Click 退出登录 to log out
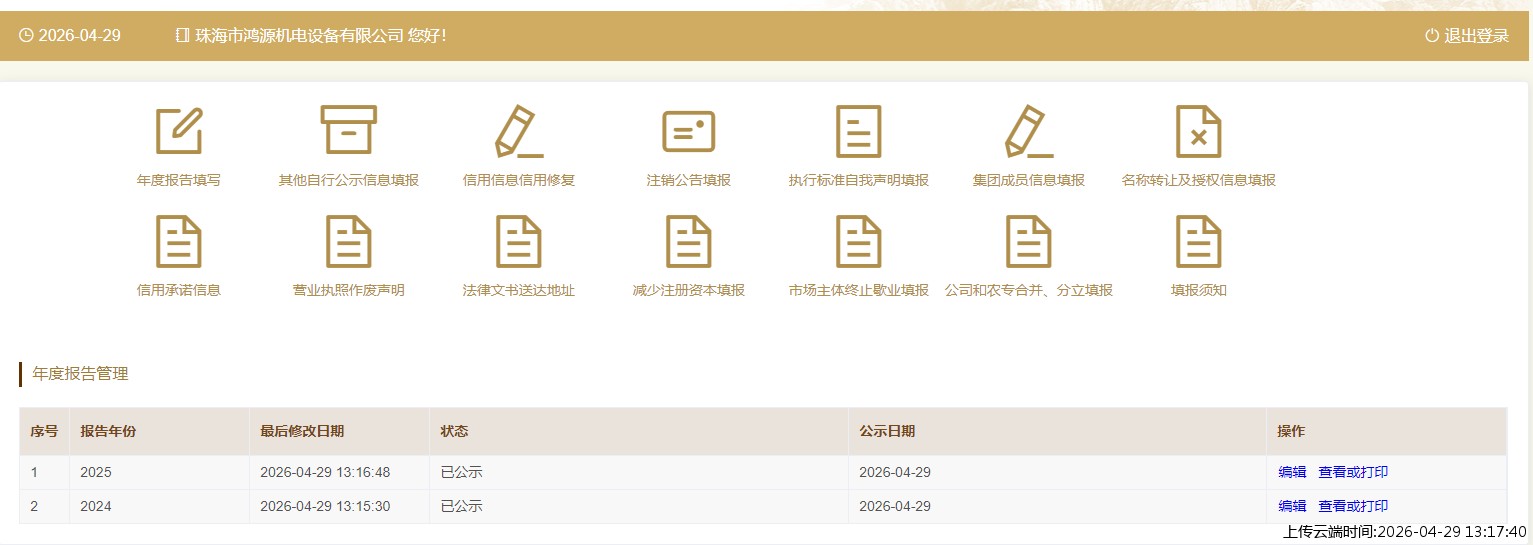Image resolution: width=1533 pixels, height=545 pixels. [x=1467, y=36]
